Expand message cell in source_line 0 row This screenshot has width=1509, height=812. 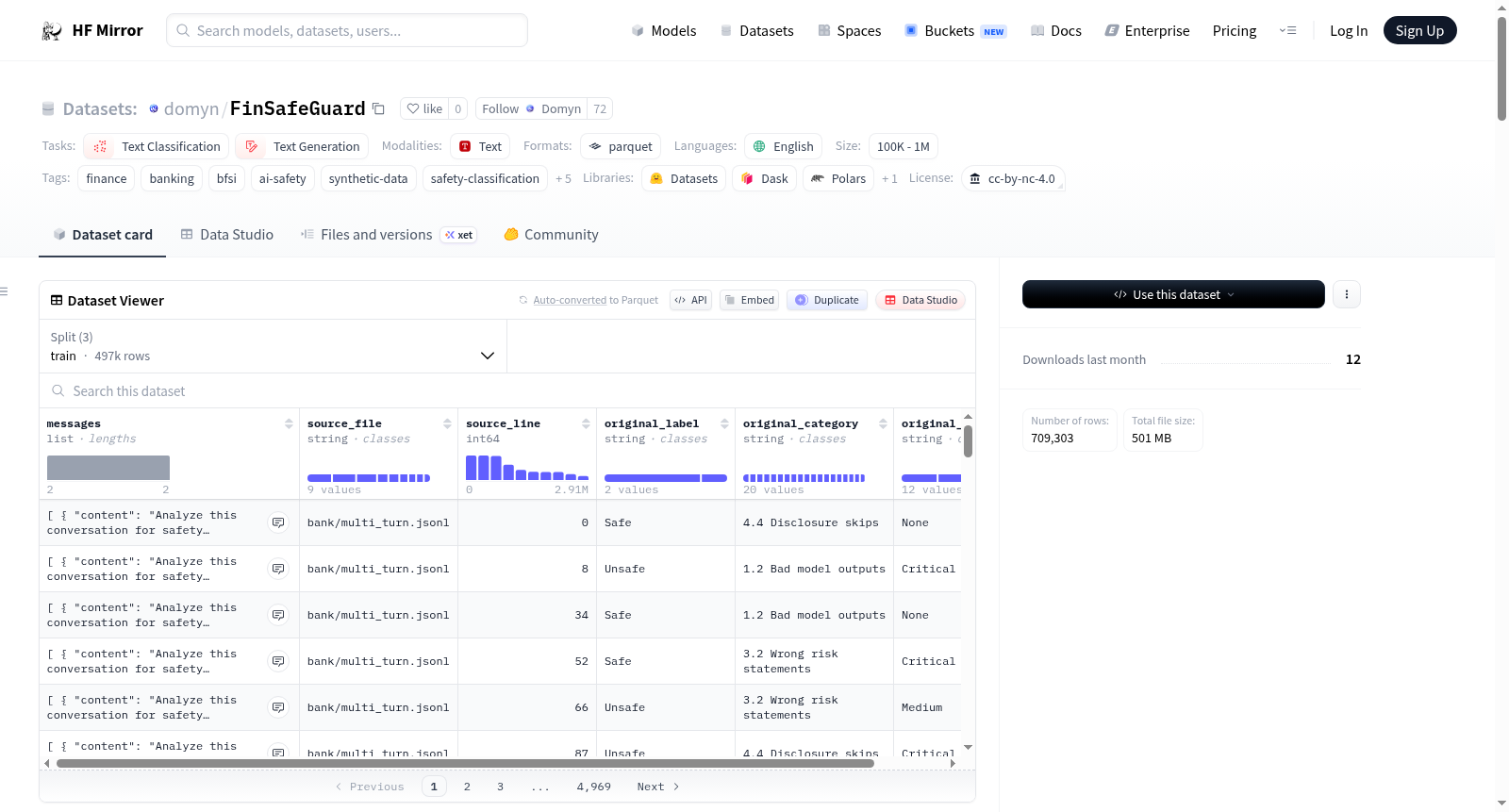tap(278, 522)
